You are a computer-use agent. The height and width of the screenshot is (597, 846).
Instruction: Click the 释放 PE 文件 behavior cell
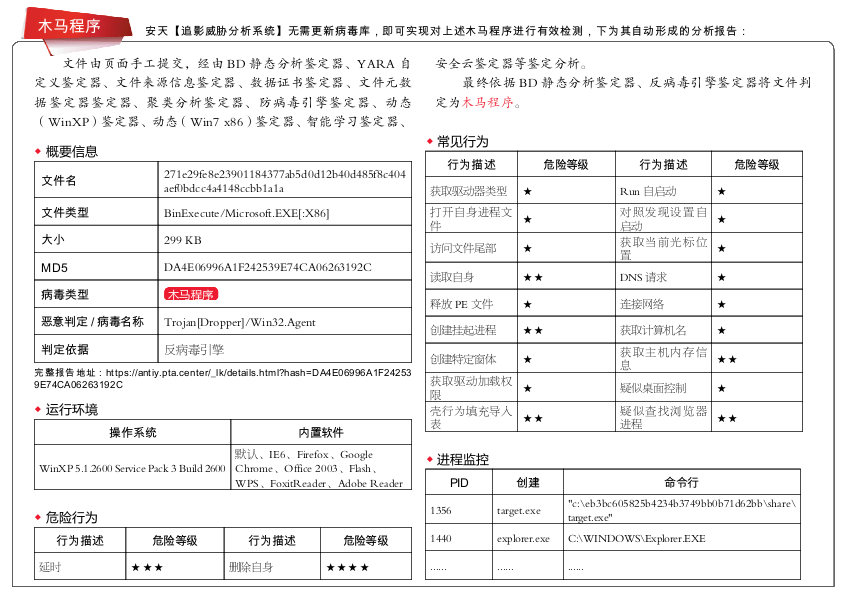472,304
